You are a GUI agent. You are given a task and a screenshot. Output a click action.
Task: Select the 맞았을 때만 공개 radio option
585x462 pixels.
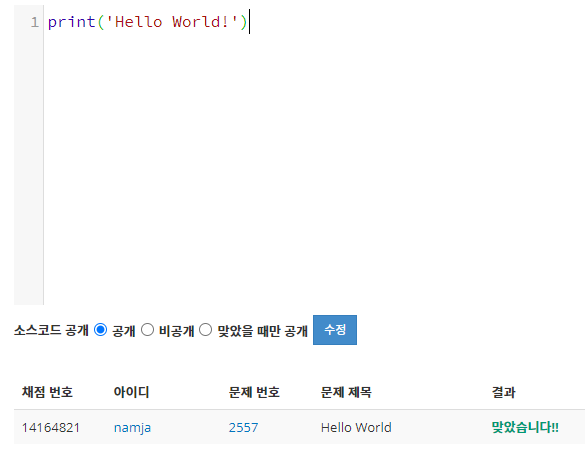click(x=205, y=330)
